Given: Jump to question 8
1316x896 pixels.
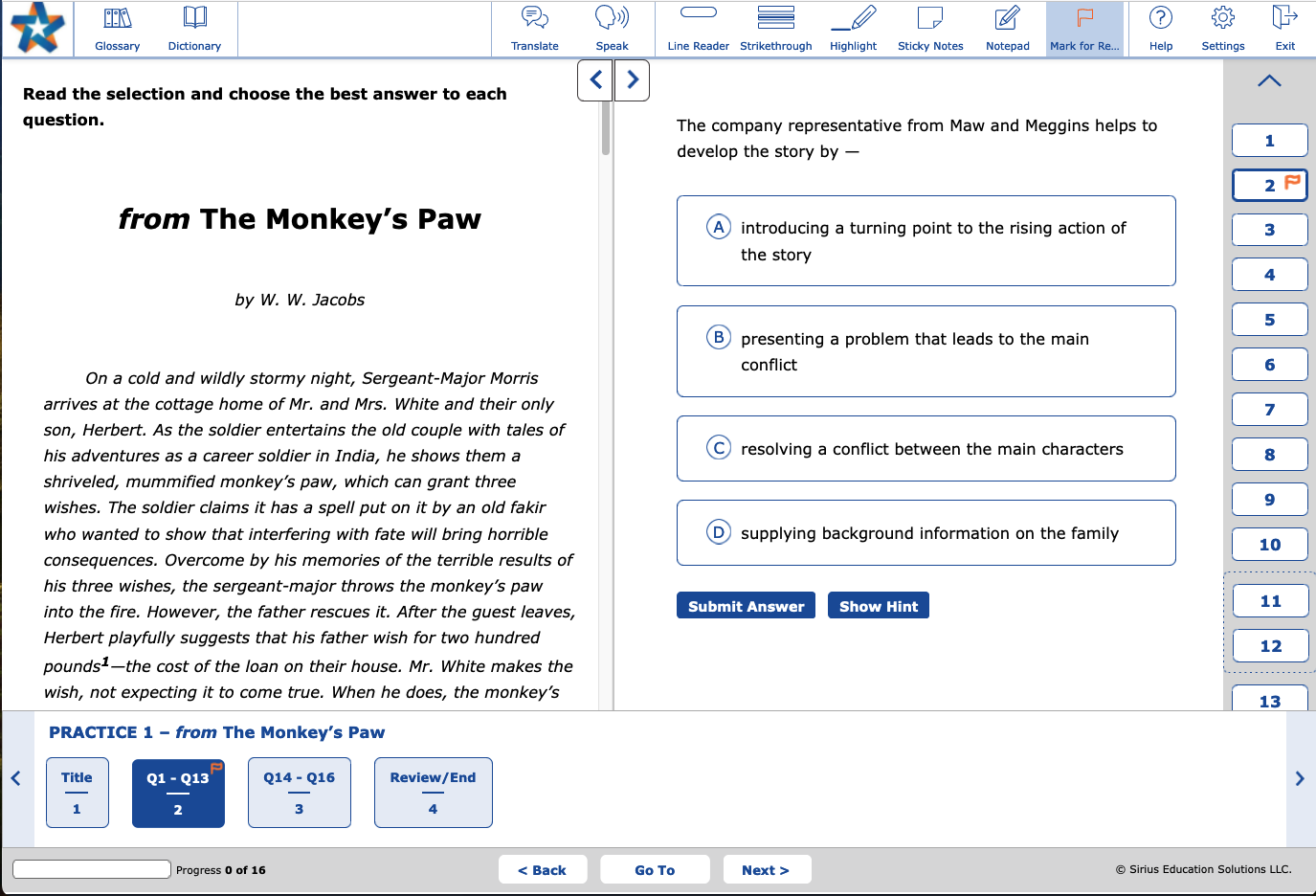Looking at the screenshot, I should [1269, 455].
